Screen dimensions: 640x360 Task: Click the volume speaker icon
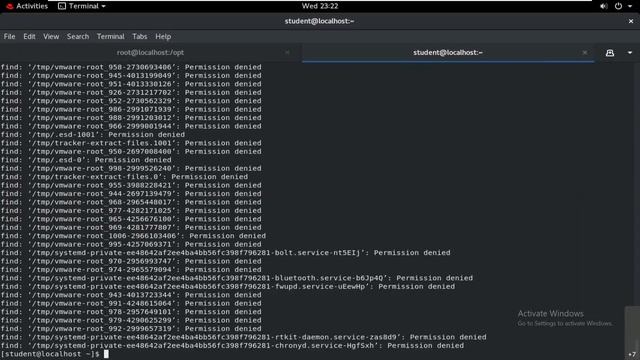(x=604, y=6)
